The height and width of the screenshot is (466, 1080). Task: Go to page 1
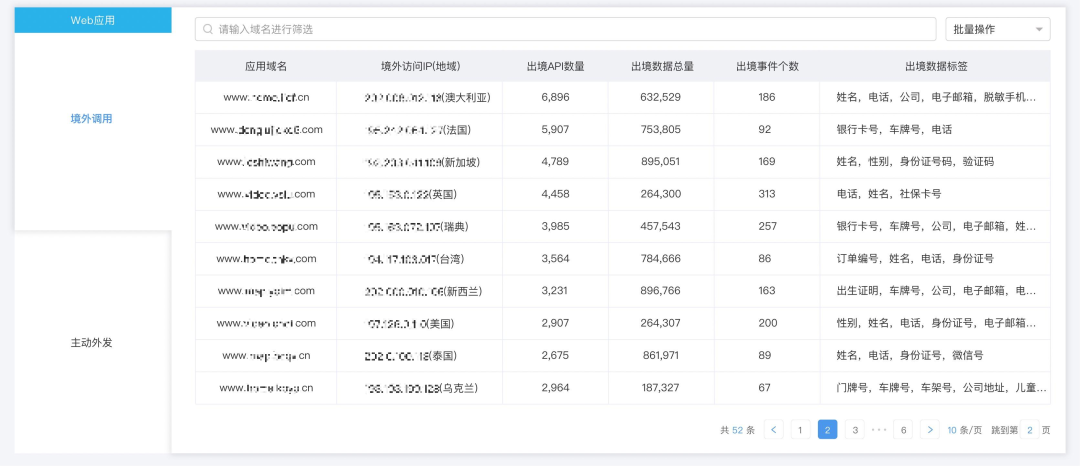coord(800,430)
